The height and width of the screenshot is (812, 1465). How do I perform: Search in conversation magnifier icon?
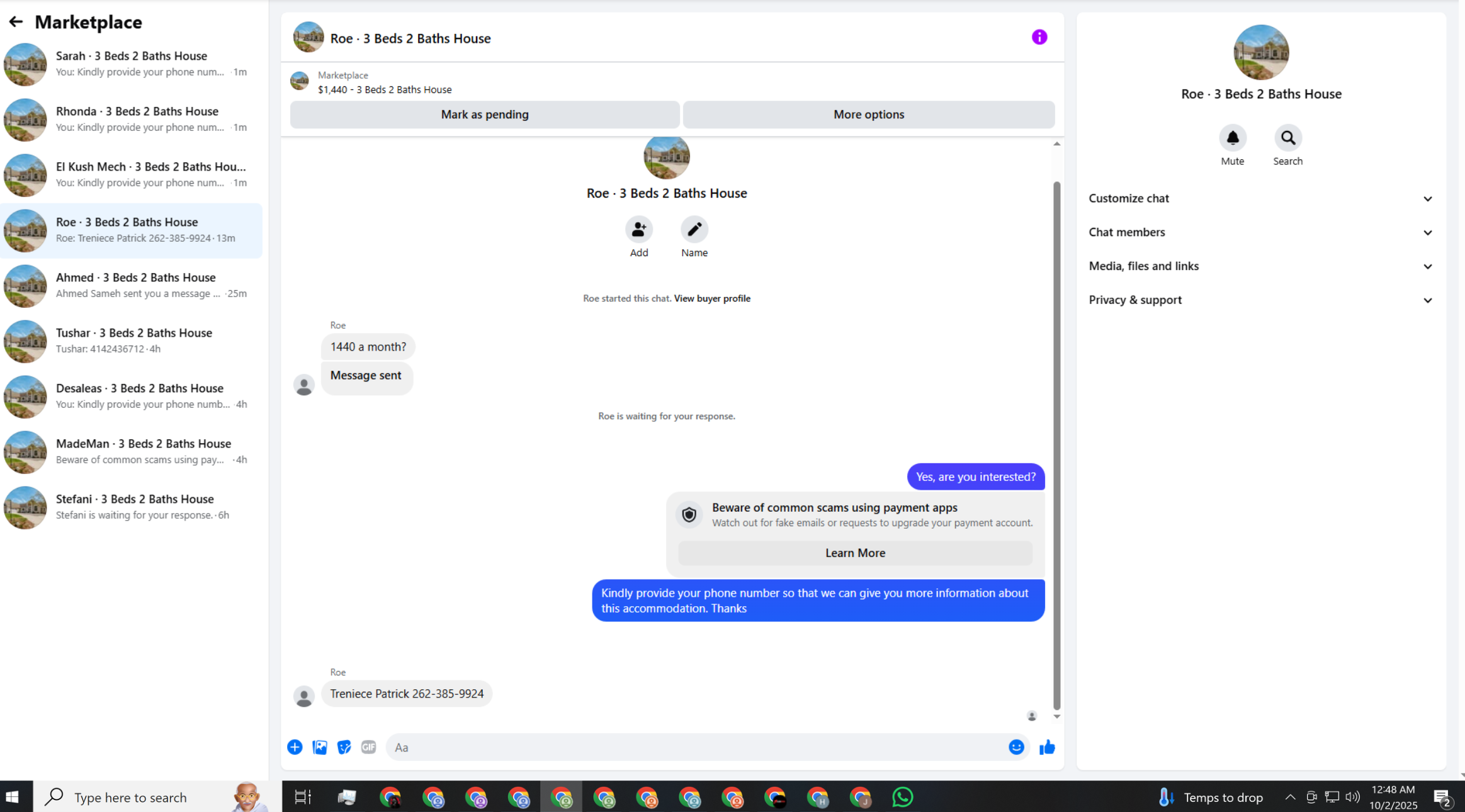(1287, 138)
